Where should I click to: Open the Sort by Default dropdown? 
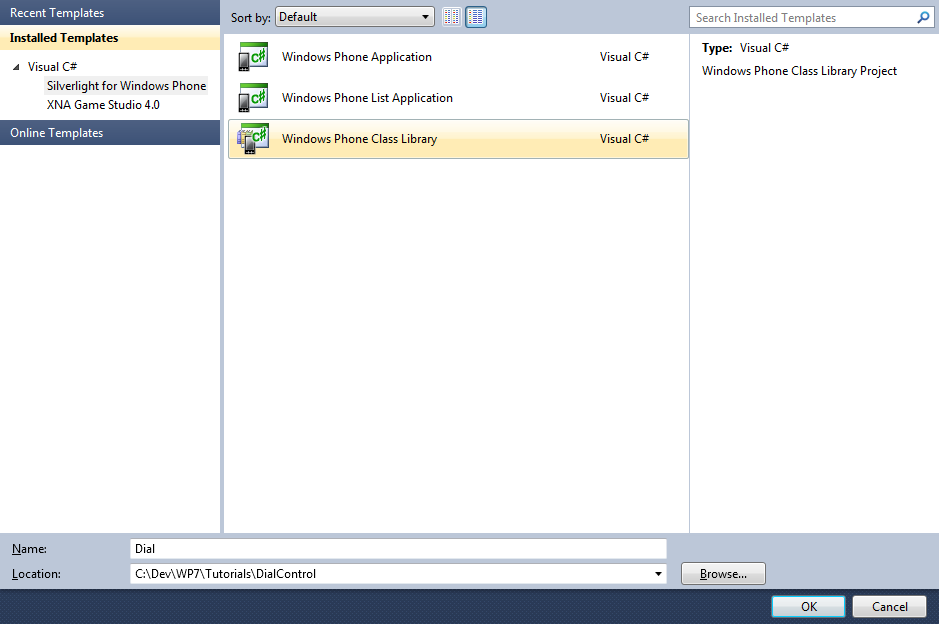coord(355,17)
